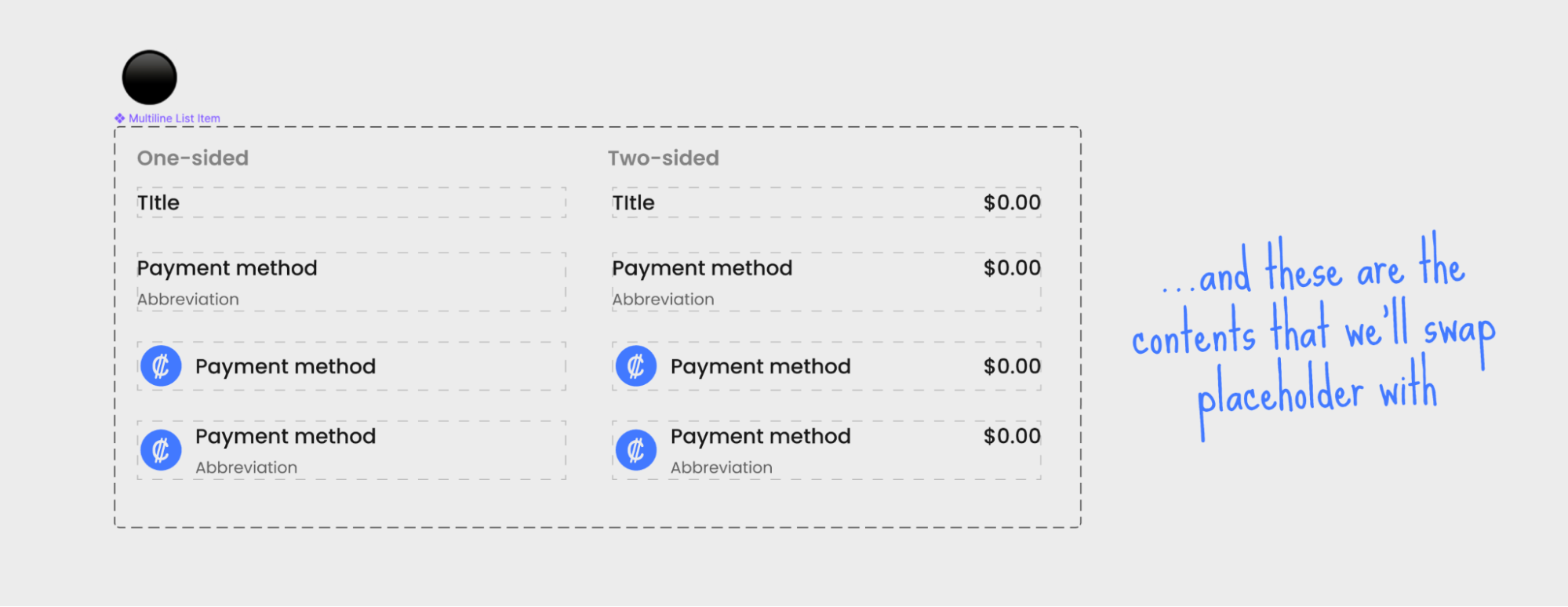
Task: Click coin icon in Two-sided row with Abbreviation
Action: (636, 450)
